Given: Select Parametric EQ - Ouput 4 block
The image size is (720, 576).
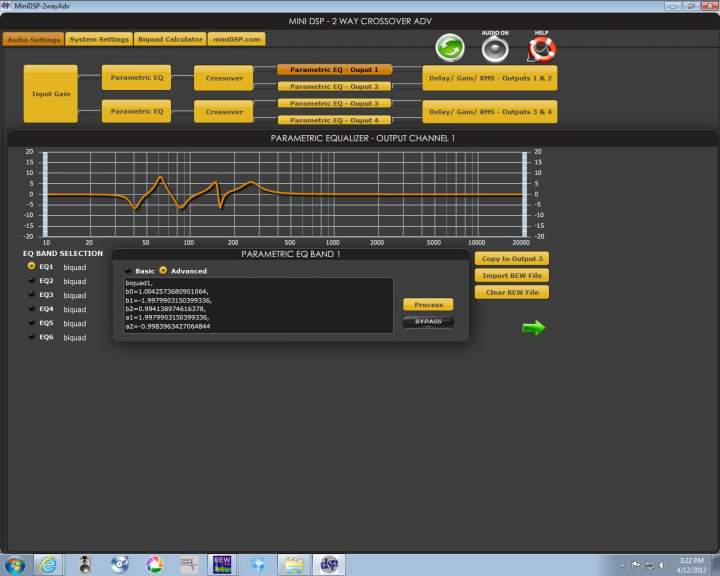Looking at the screenshot, I should 334,120.
